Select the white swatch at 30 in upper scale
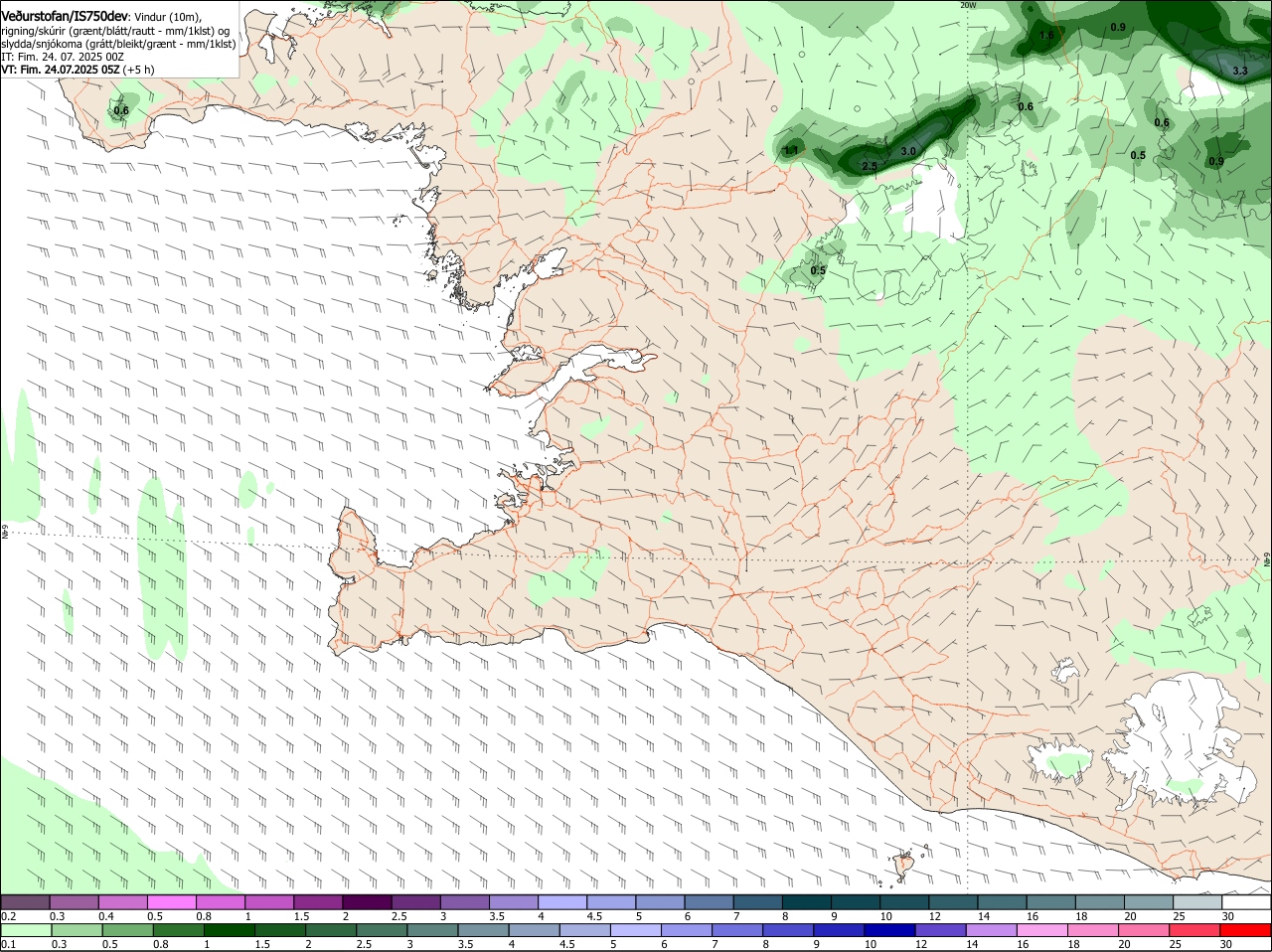This screenshot has width=1272, height=952. click(1247, 901)
